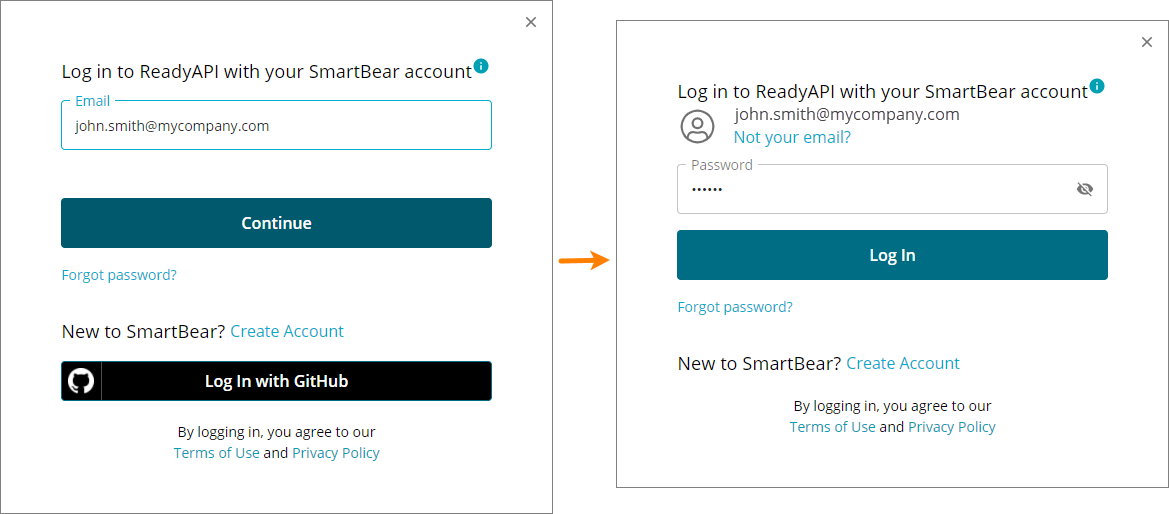Click the GitHub logo icon
The image size is (1169, 514).
point(81,381)
